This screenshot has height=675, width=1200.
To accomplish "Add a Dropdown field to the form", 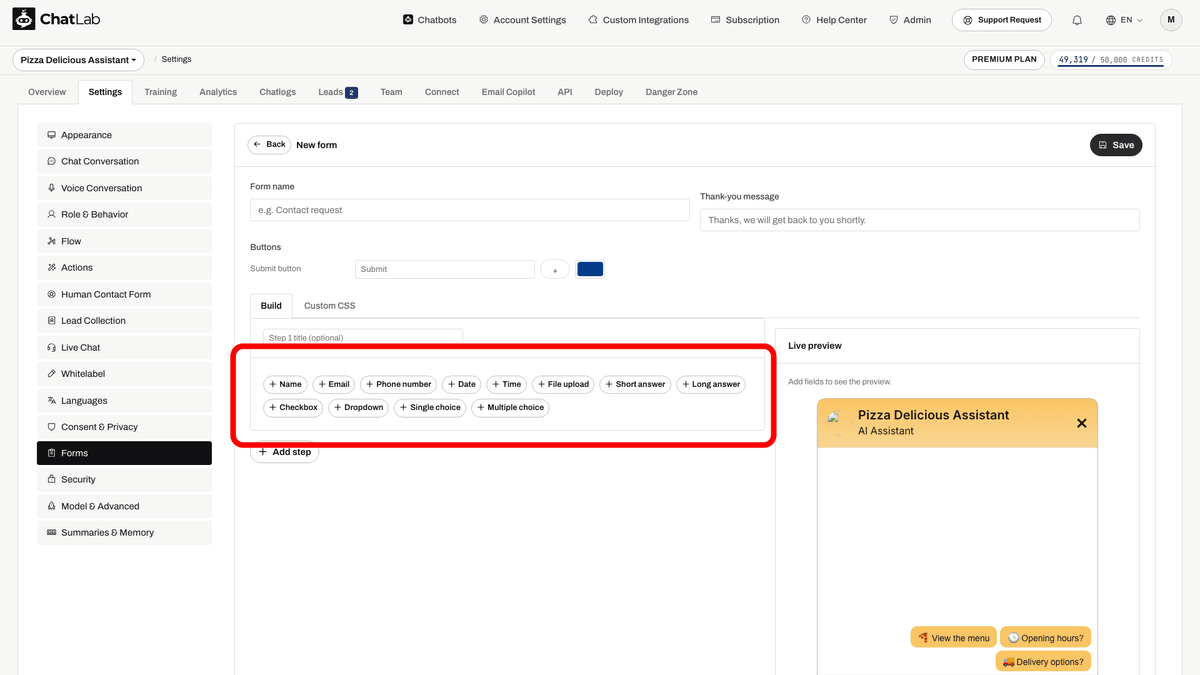I will pos(358,408).
